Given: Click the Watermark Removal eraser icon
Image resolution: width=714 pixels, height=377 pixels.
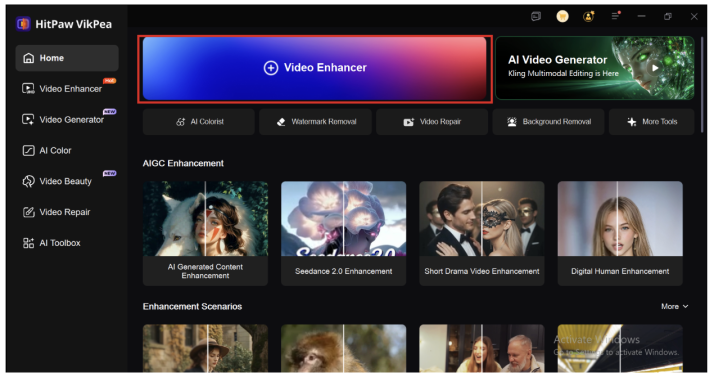Looking at the screenshot, I should point(281,122).
